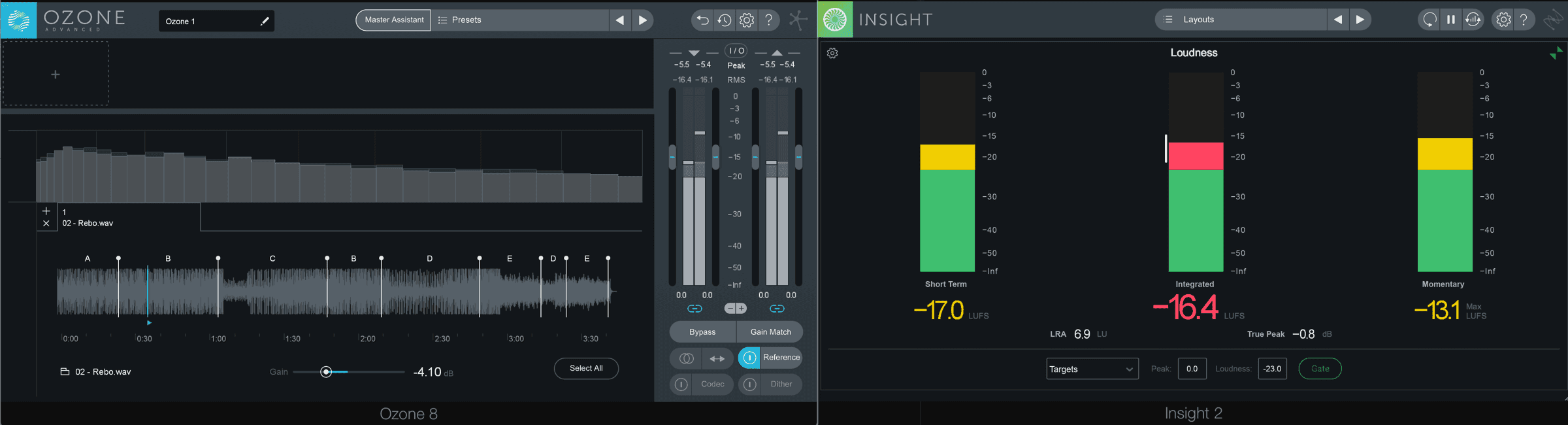Click Integrated -16.4 LUFS readout
1568x425 pixels.
[x=1186, y=308]
